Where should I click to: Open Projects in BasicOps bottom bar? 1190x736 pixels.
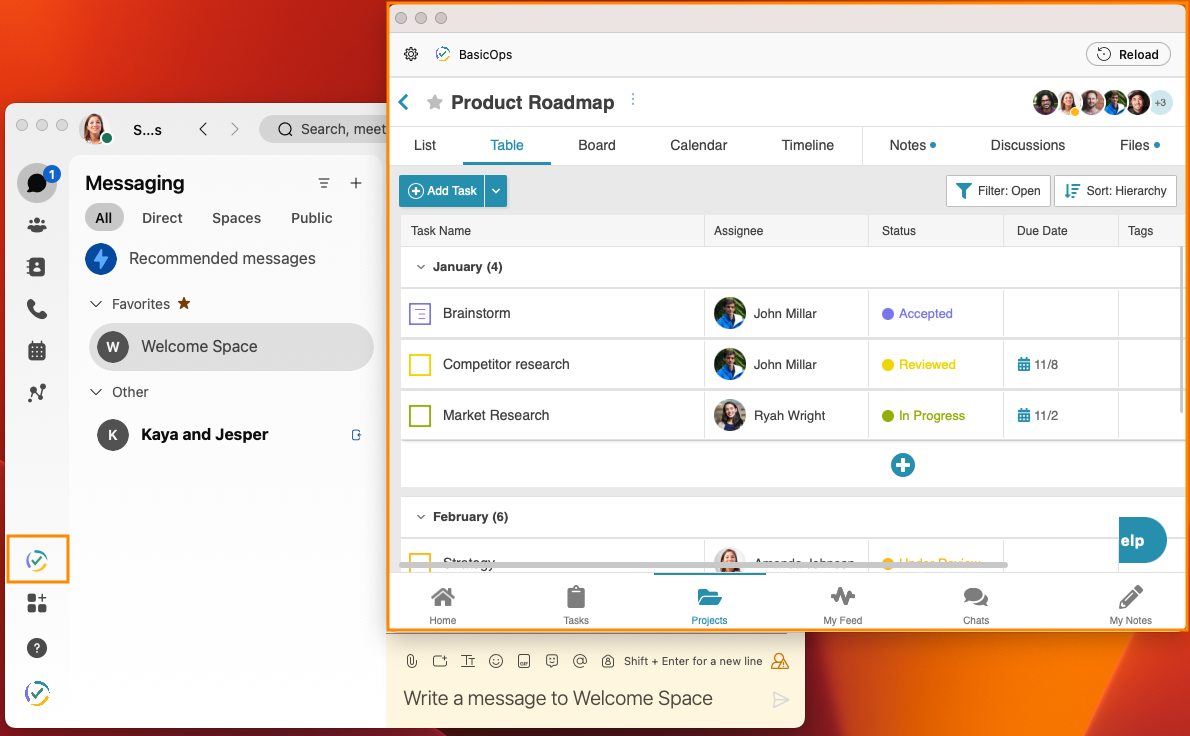pyautogui.click(x=709, y=605)
